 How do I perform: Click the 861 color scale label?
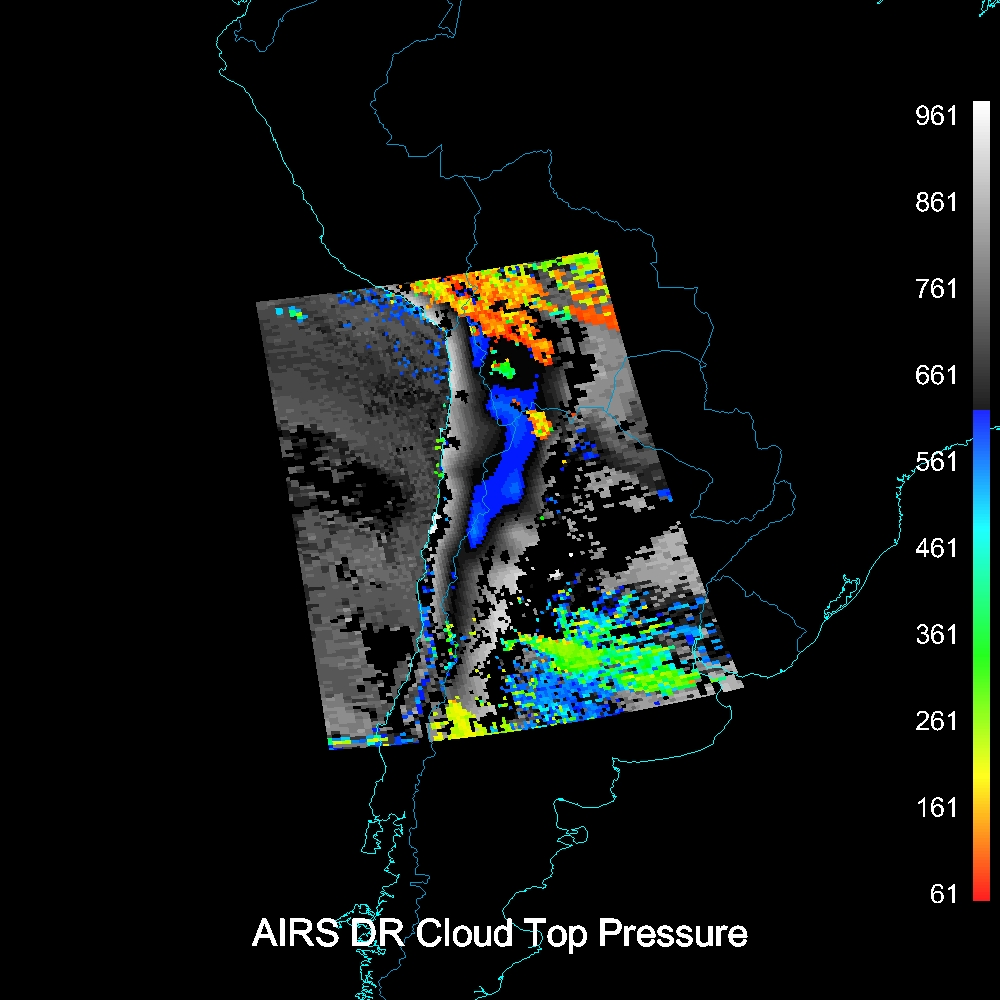(x=936, y=202)
